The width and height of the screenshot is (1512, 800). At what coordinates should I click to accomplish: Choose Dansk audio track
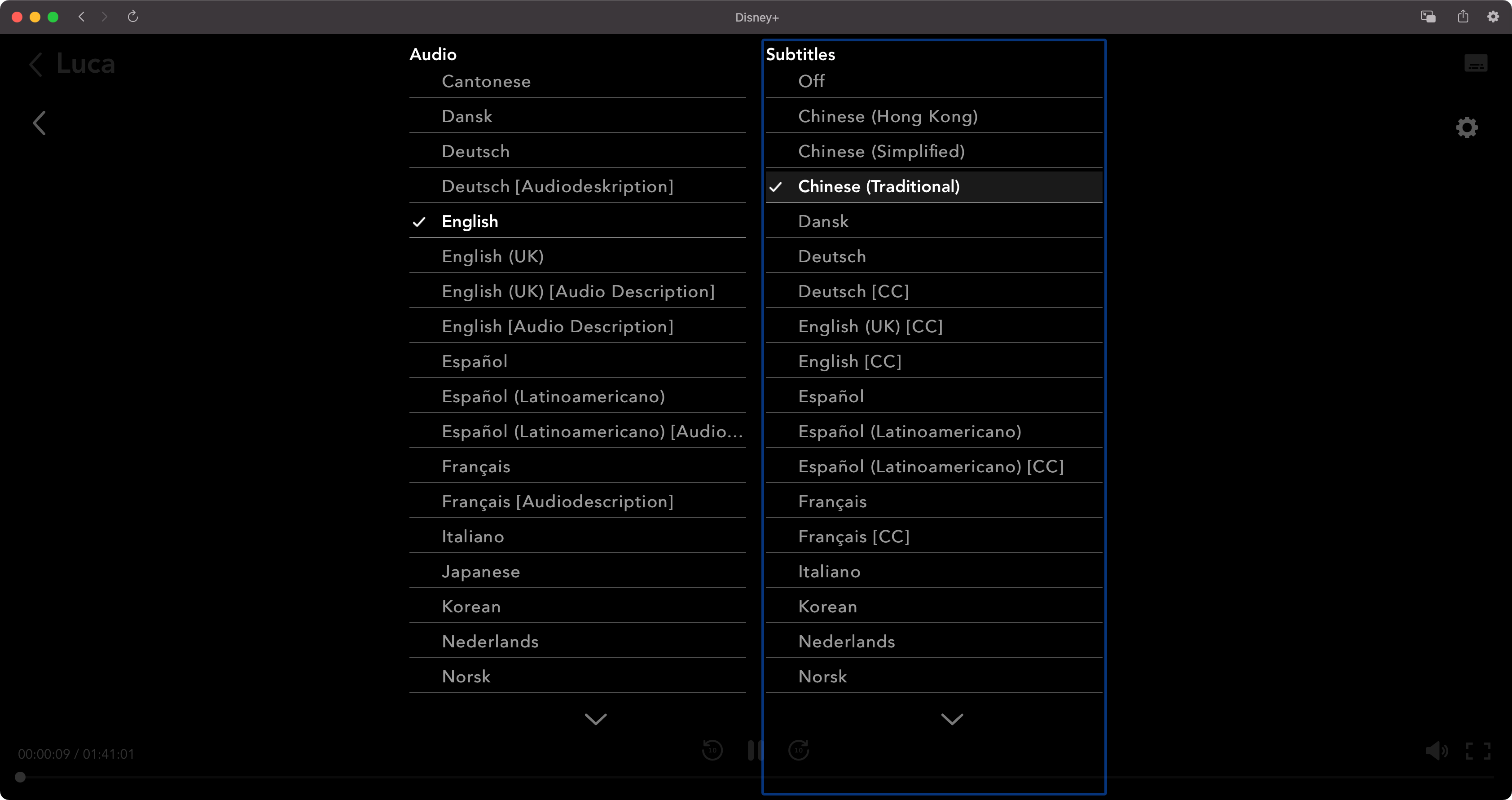pos(577,116)
